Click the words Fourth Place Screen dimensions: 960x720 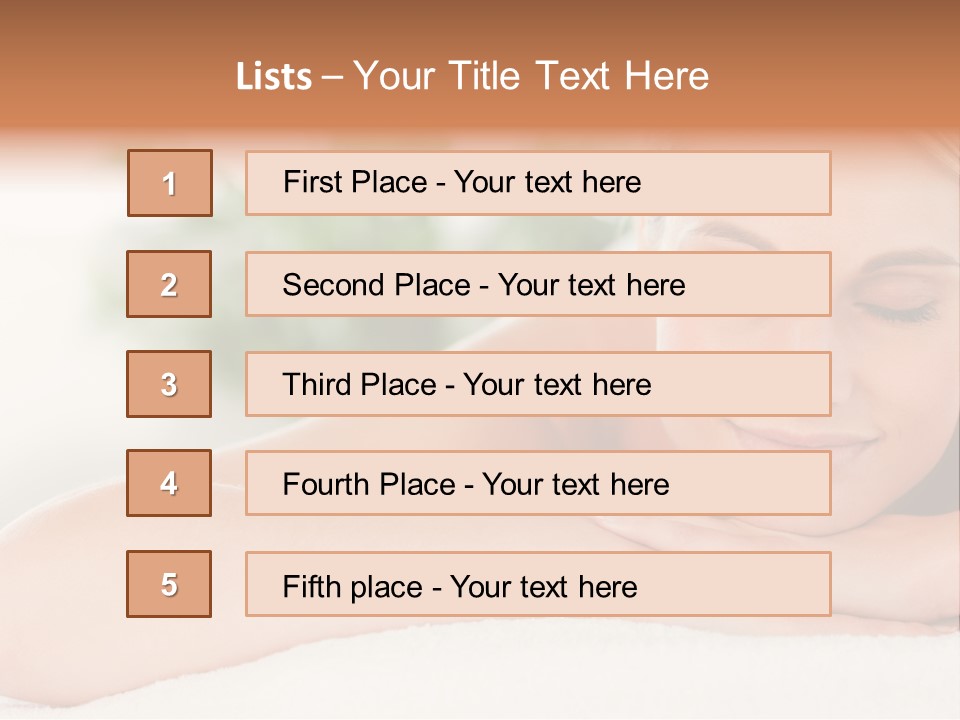(369, 484)
